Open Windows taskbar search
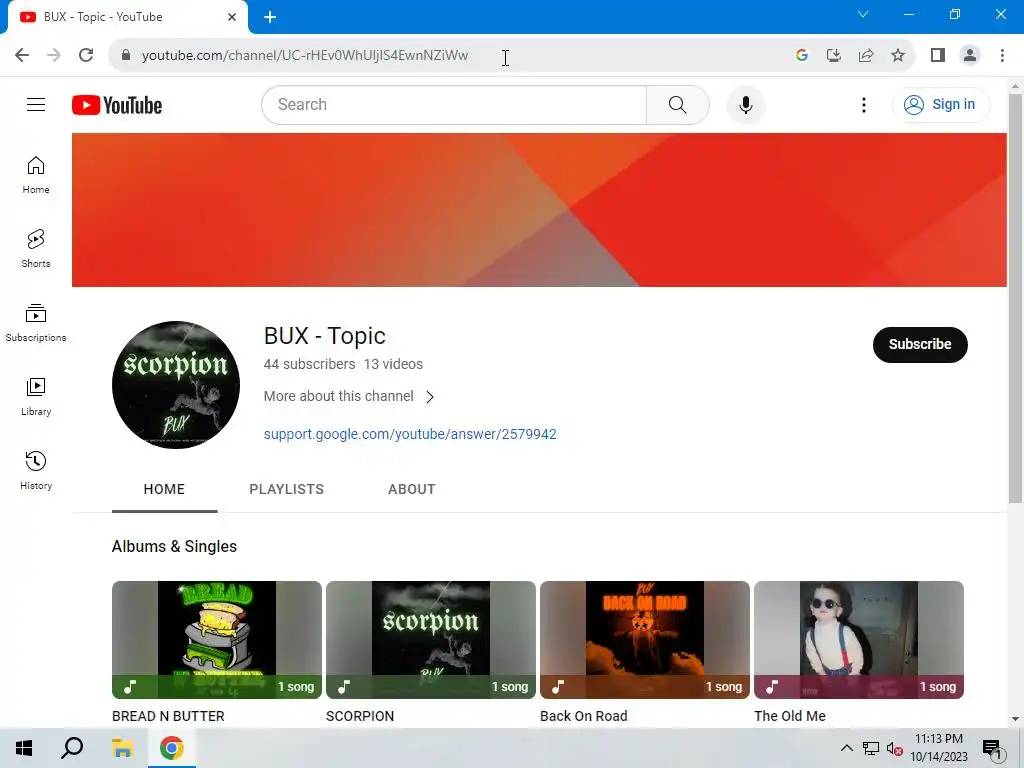This screenshot has height=768, width=1024. [72, 748]
